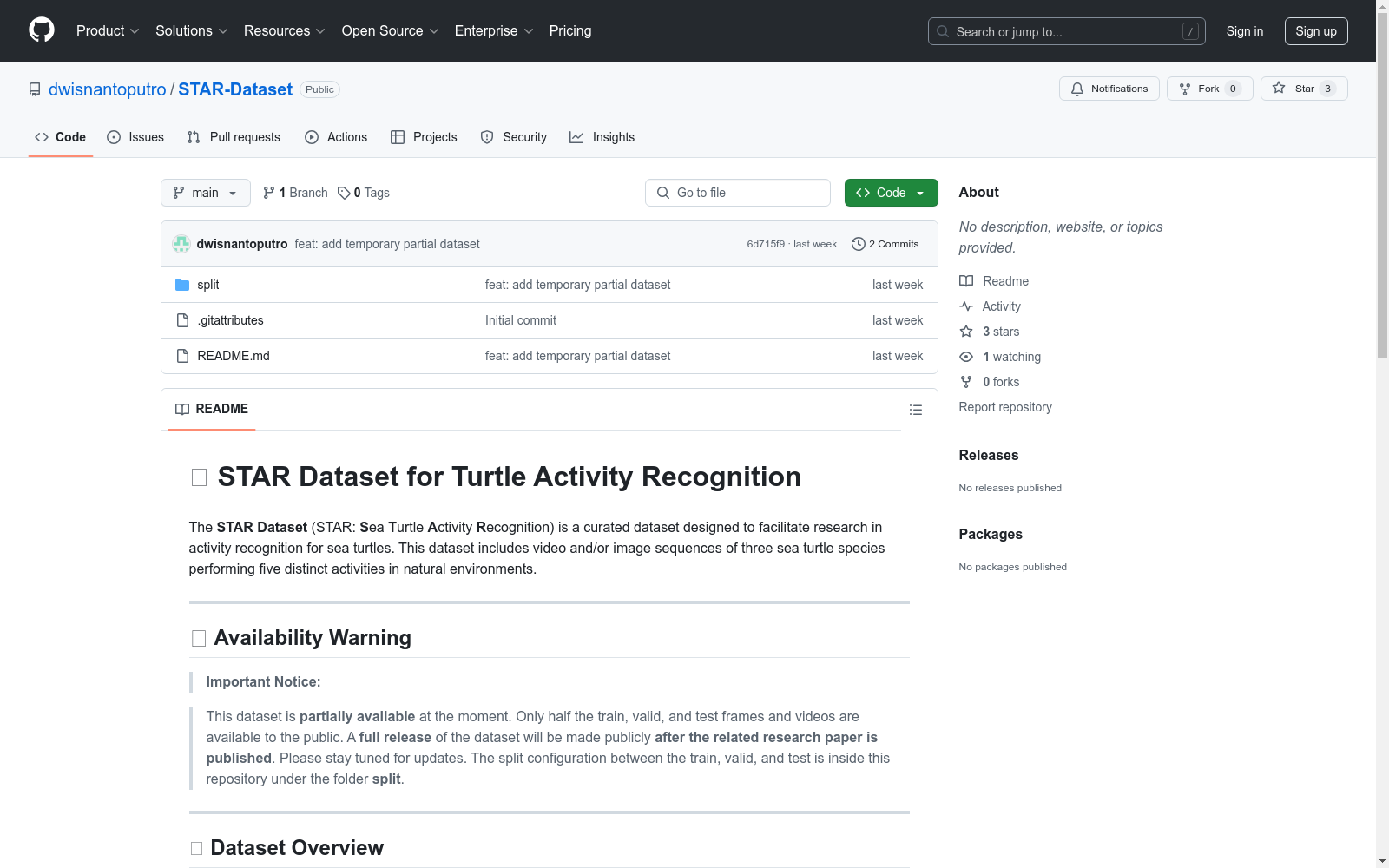Image resolution: width=1389 pixels, height=868 pixels.
Task: Click the split folder icon
Action: pos(182,285)
